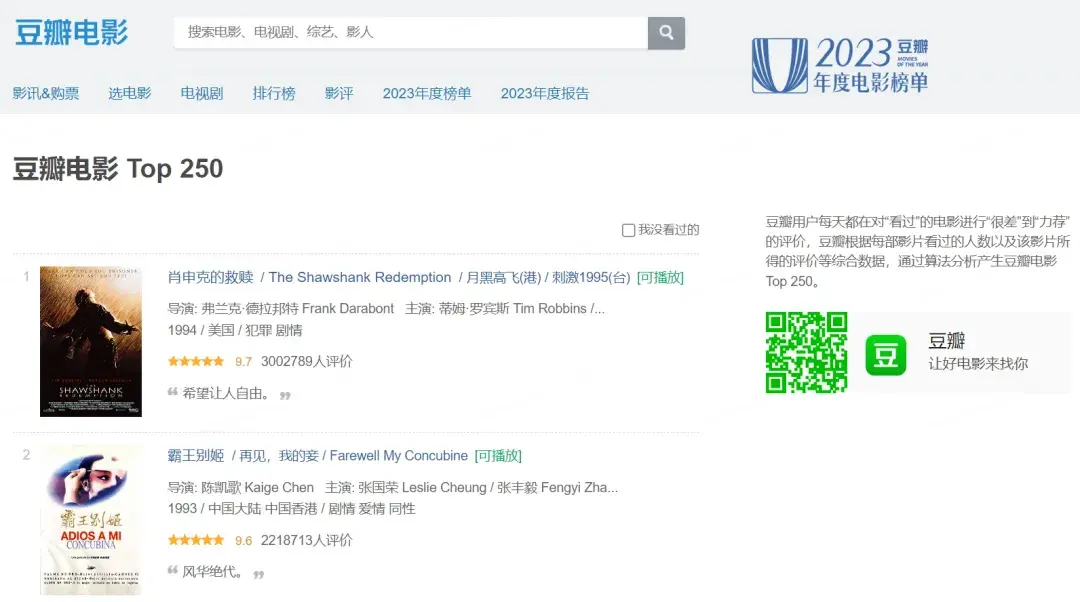Open the 2023年度报告 page
This screenshot has width=1080, height=602.
click(545, 93)
